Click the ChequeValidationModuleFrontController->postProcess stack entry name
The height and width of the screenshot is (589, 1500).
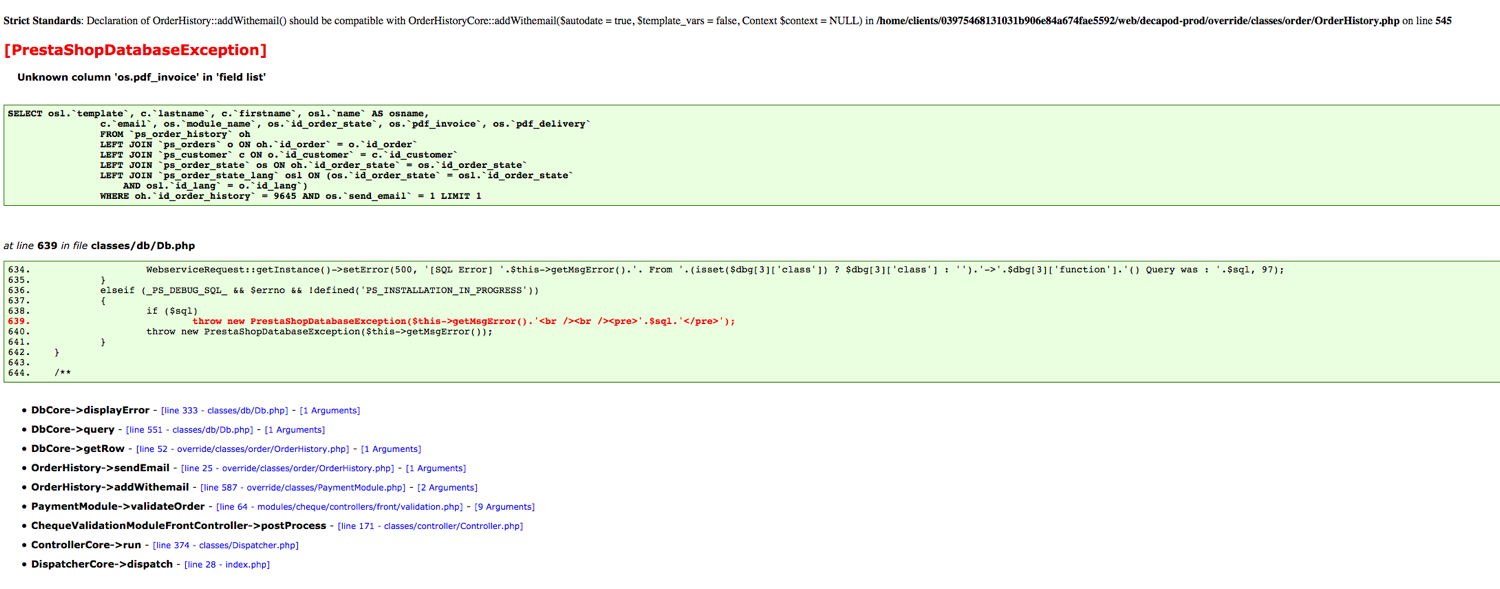coord(179,525)
